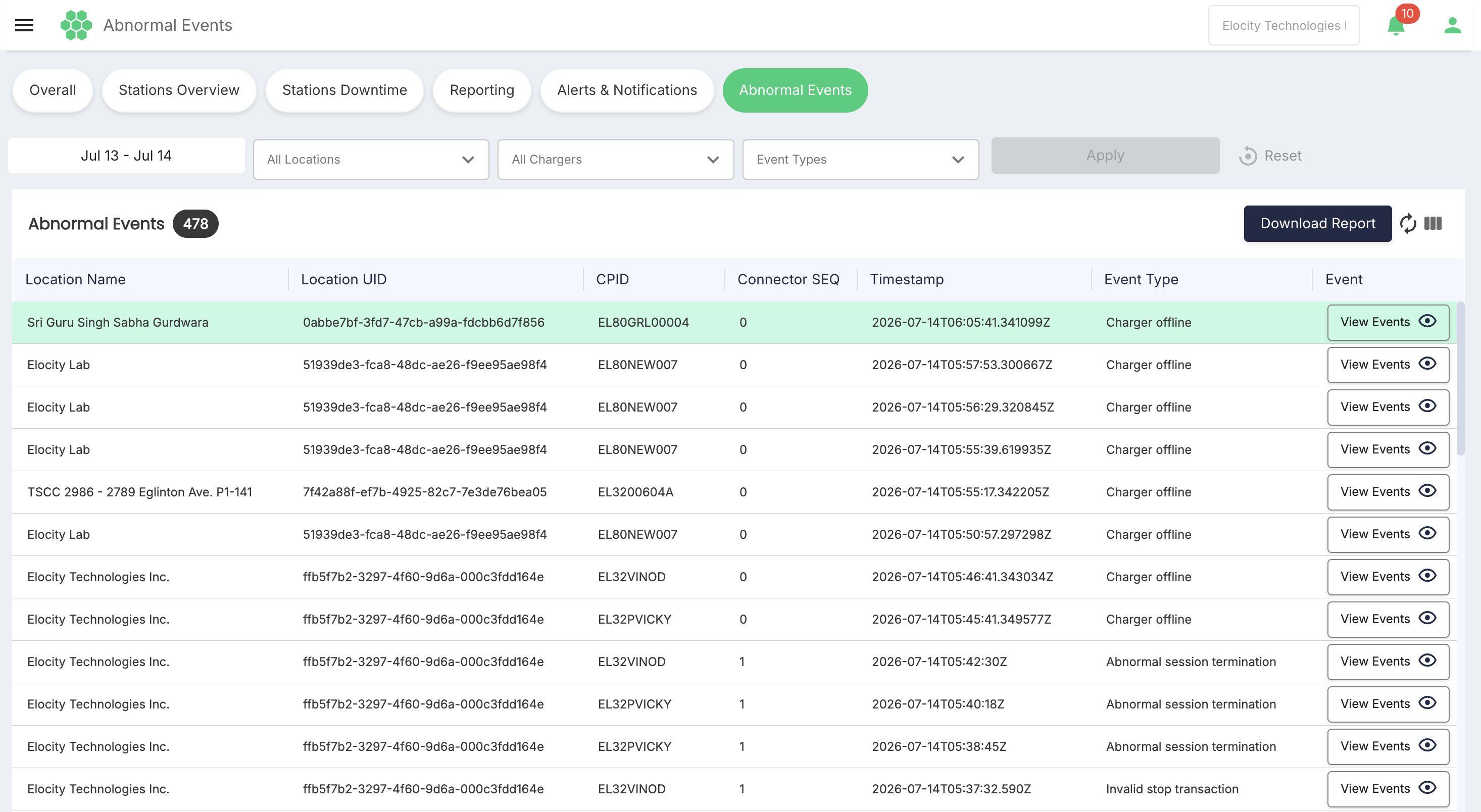Screen dimensions: 1481x812
Task: Click eye icon for the 05:57:53 event row
Action: coord(1427,364)
